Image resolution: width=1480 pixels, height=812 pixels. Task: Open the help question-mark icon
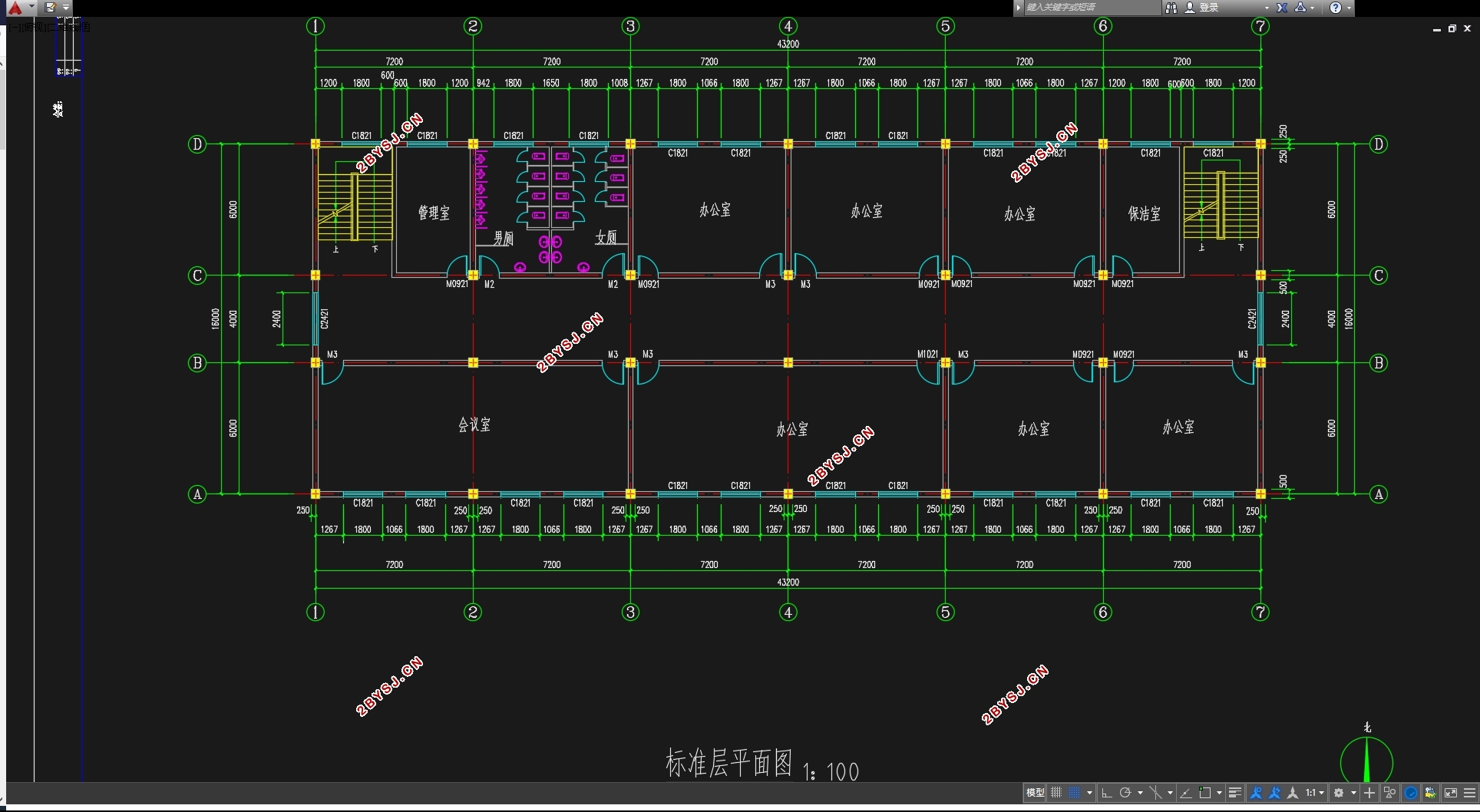click(x=1336, y=7)
